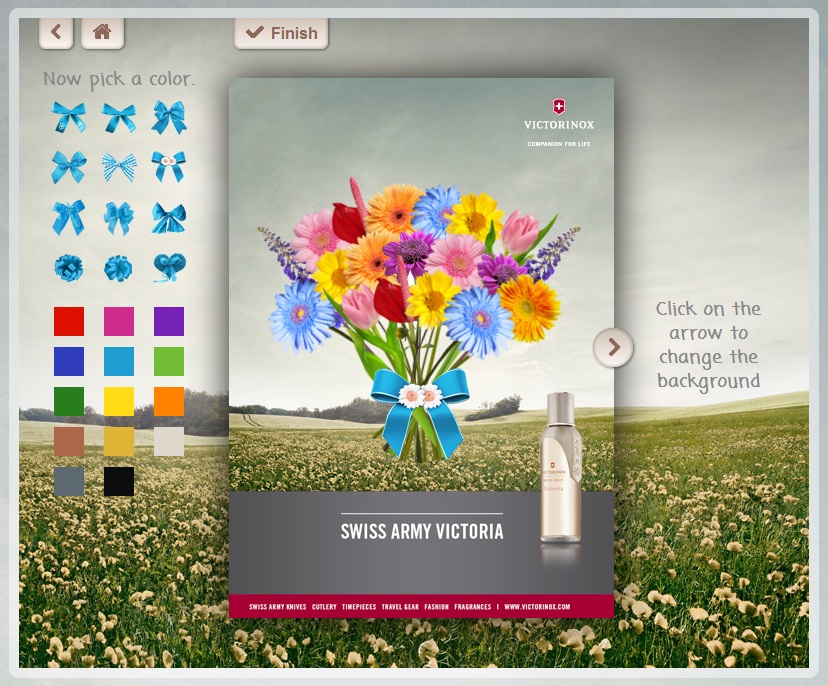Pick the purple color swatch
This screenshot has height=686, width=828.
[169, 321]
